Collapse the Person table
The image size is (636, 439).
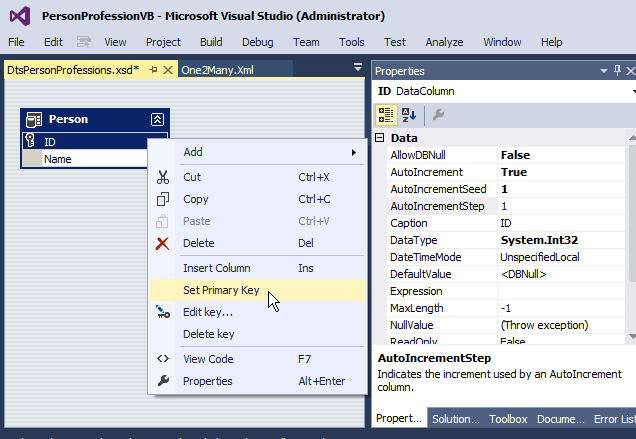157,119
